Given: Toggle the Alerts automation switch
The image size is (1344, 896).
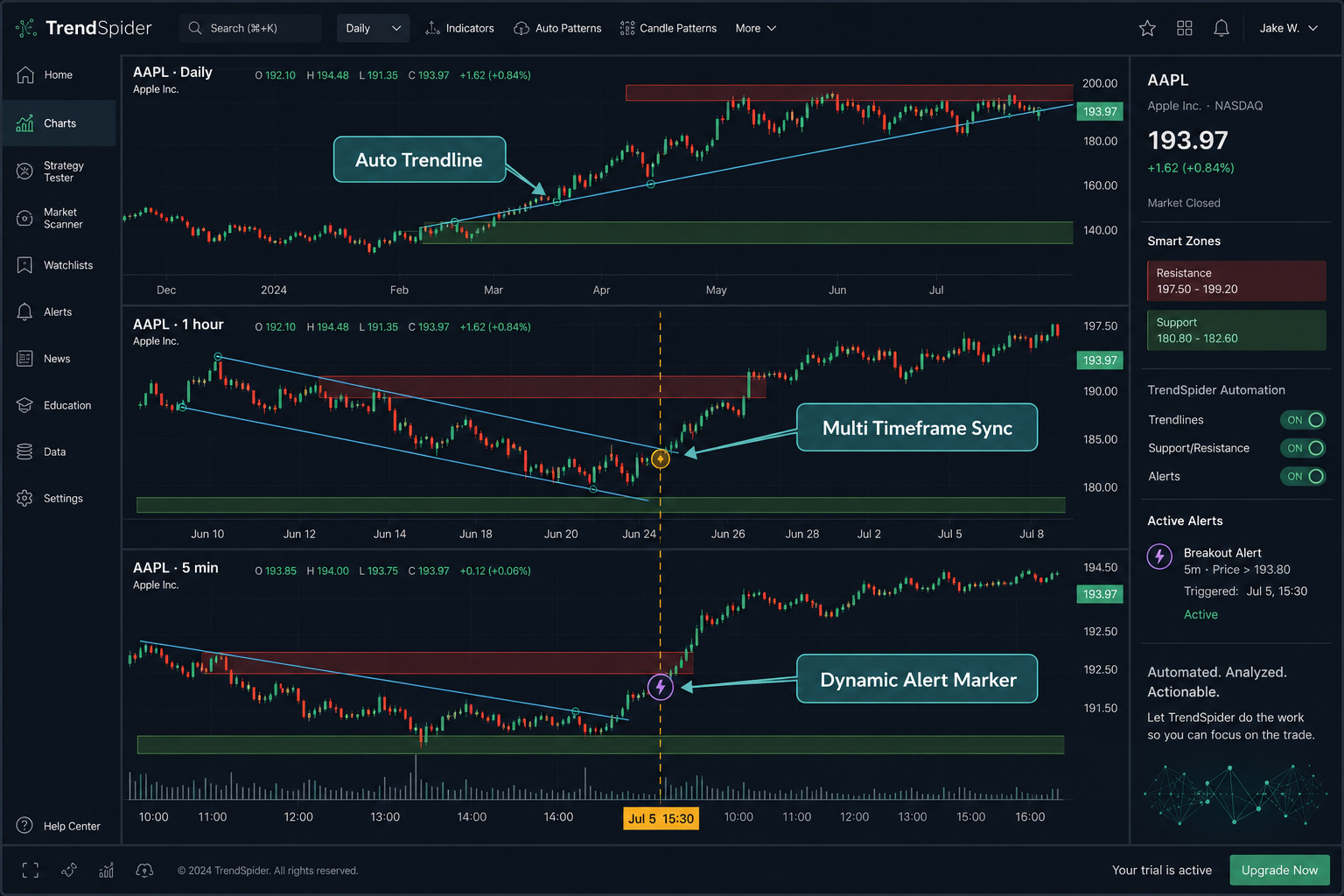Looking at the screenshot, I should pyautogui.click(x=1303, y=476).
